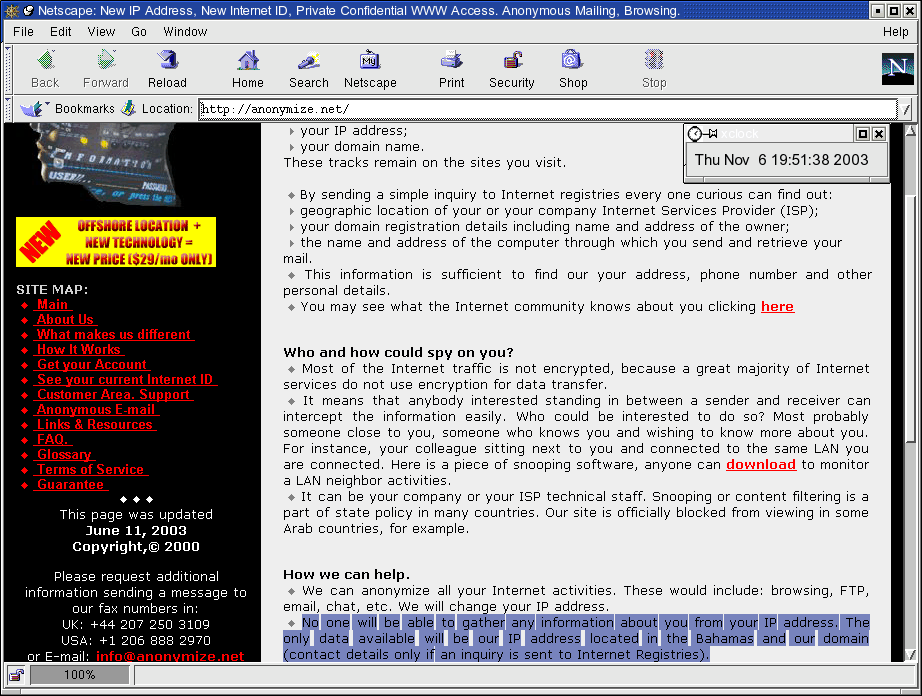Open the Glossary link

tap(64, 454)
